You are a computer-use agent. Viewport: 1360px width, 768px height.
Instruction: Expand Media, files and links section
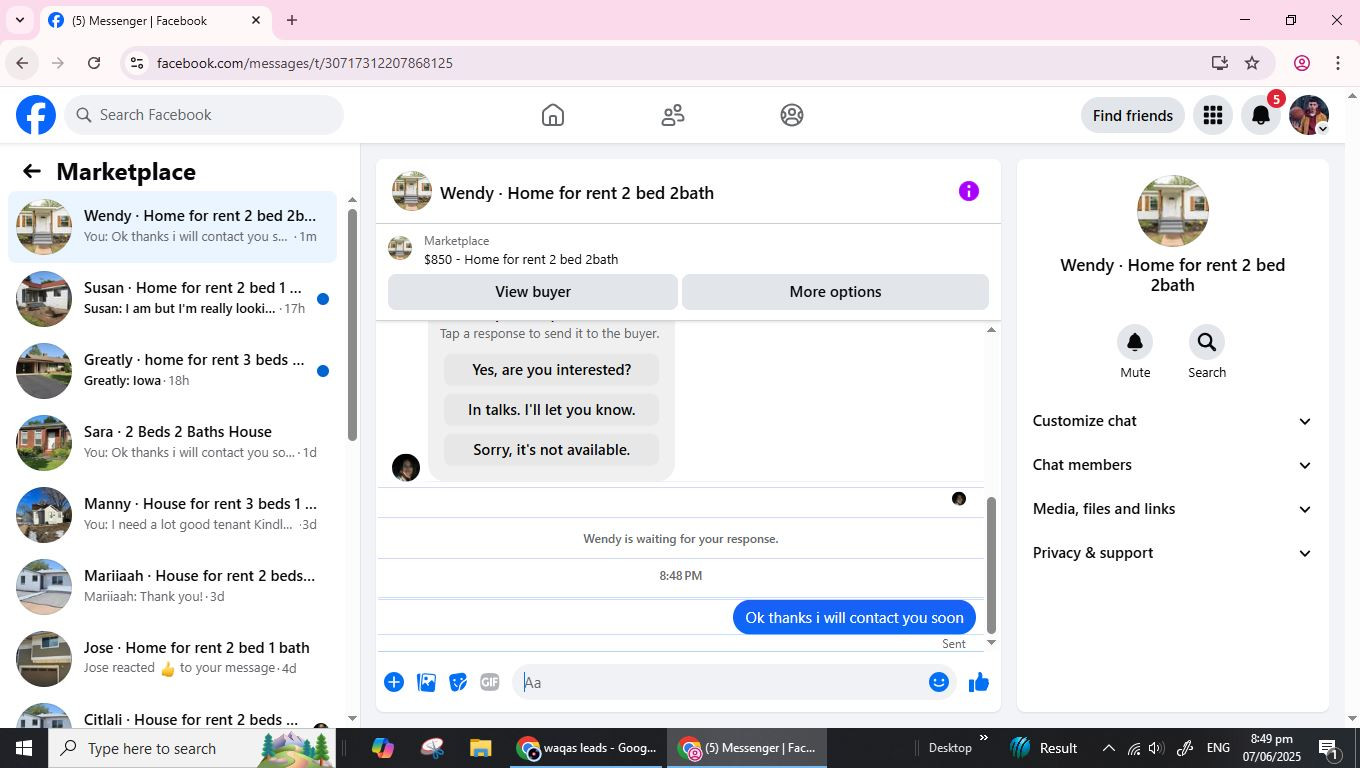(1172, 509)
